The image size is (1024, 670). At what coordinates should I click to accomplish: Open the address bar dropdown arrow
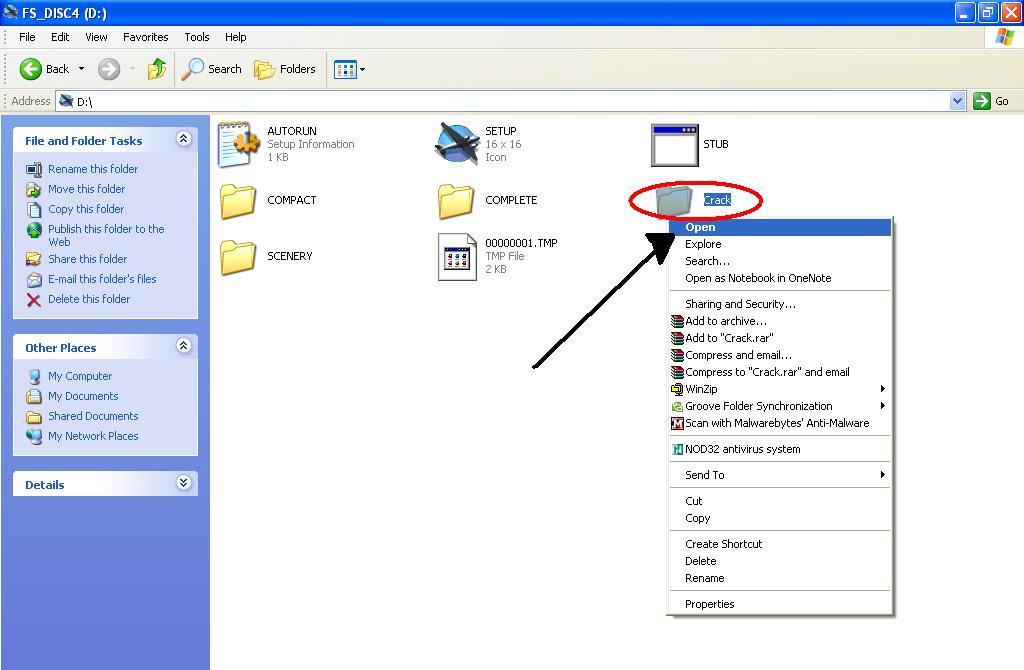click(957, 101)
